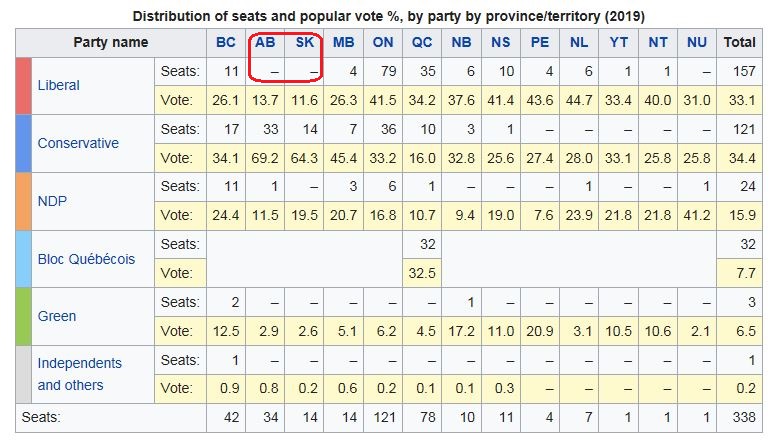
Task: Click the Total column header
Action: (x=739, y=43)
